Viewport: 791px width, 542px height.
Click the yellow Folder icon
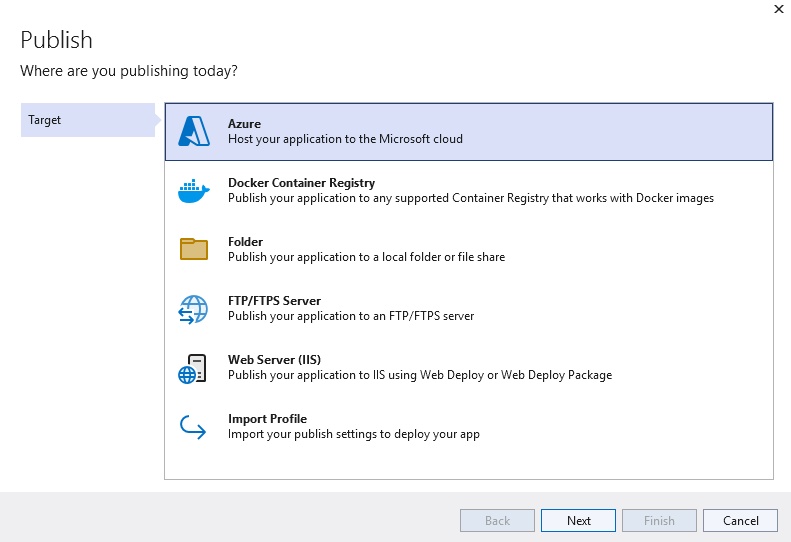(x=194, y=249)
